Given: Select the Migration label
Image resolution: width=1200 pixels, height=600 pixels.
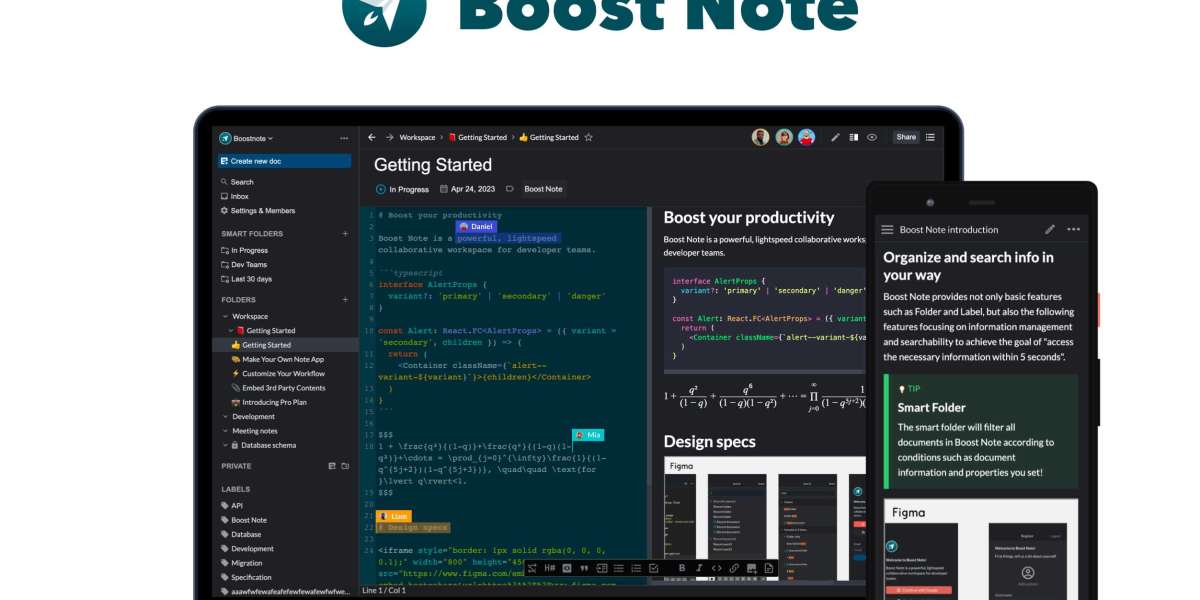Looking at the screenshot, I should [241, 563].
